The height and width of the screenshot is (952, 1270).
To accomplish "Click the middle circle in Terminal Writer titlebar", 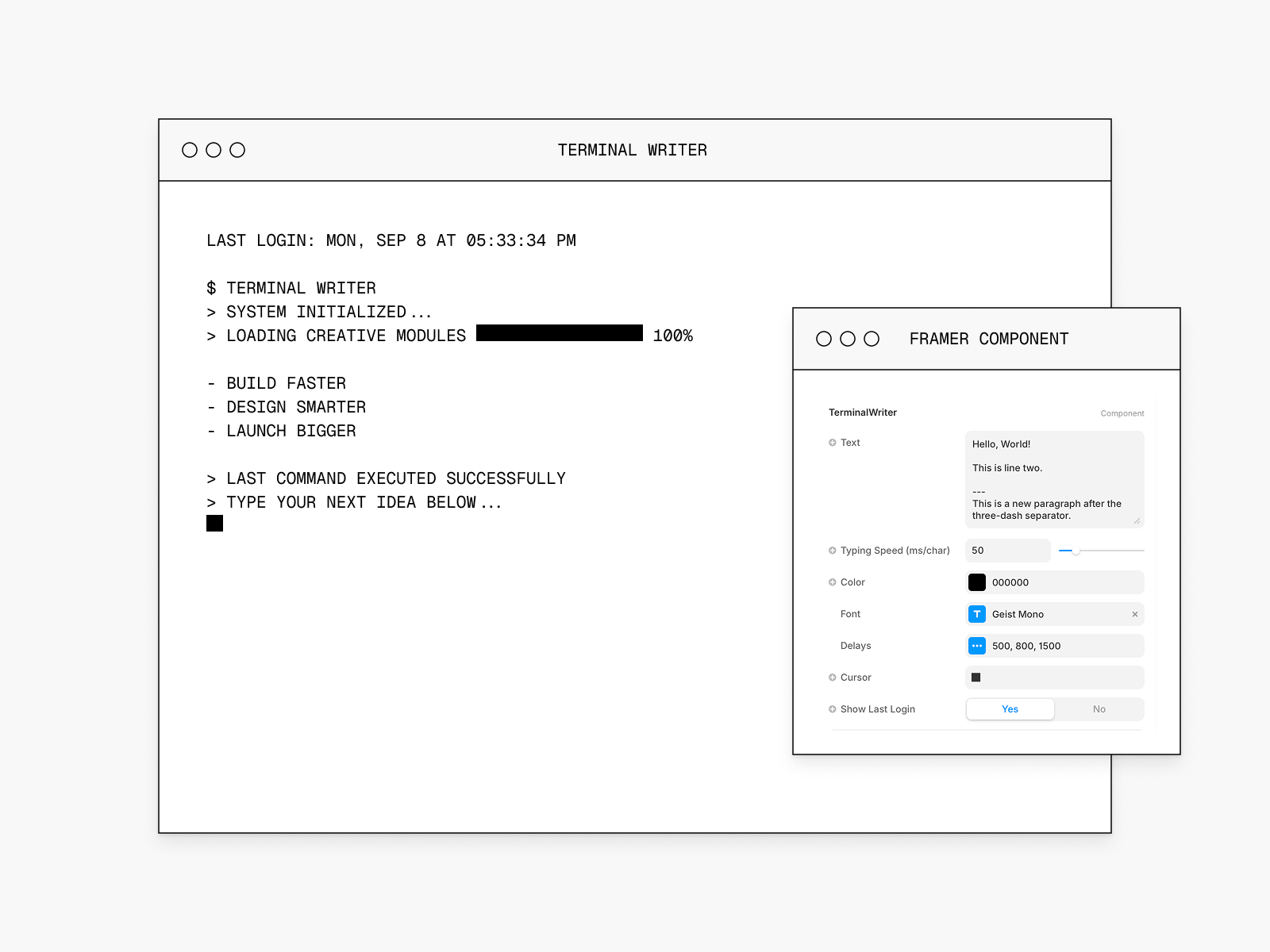I will [x=213, y=149].
